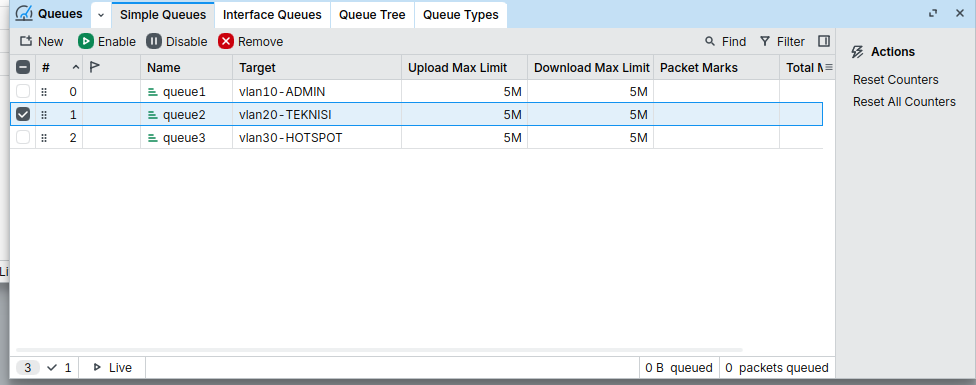The height and width of the screenshot is (385, 976).
Task: Click the selected count checkmark indicator
Action: pyautogui.click(x=59, y=368)
